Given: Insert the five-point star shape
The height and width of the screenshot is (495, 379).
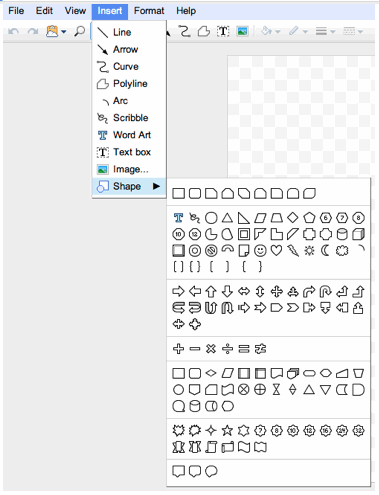Looking at the screenshot, I should click(227, 430).
